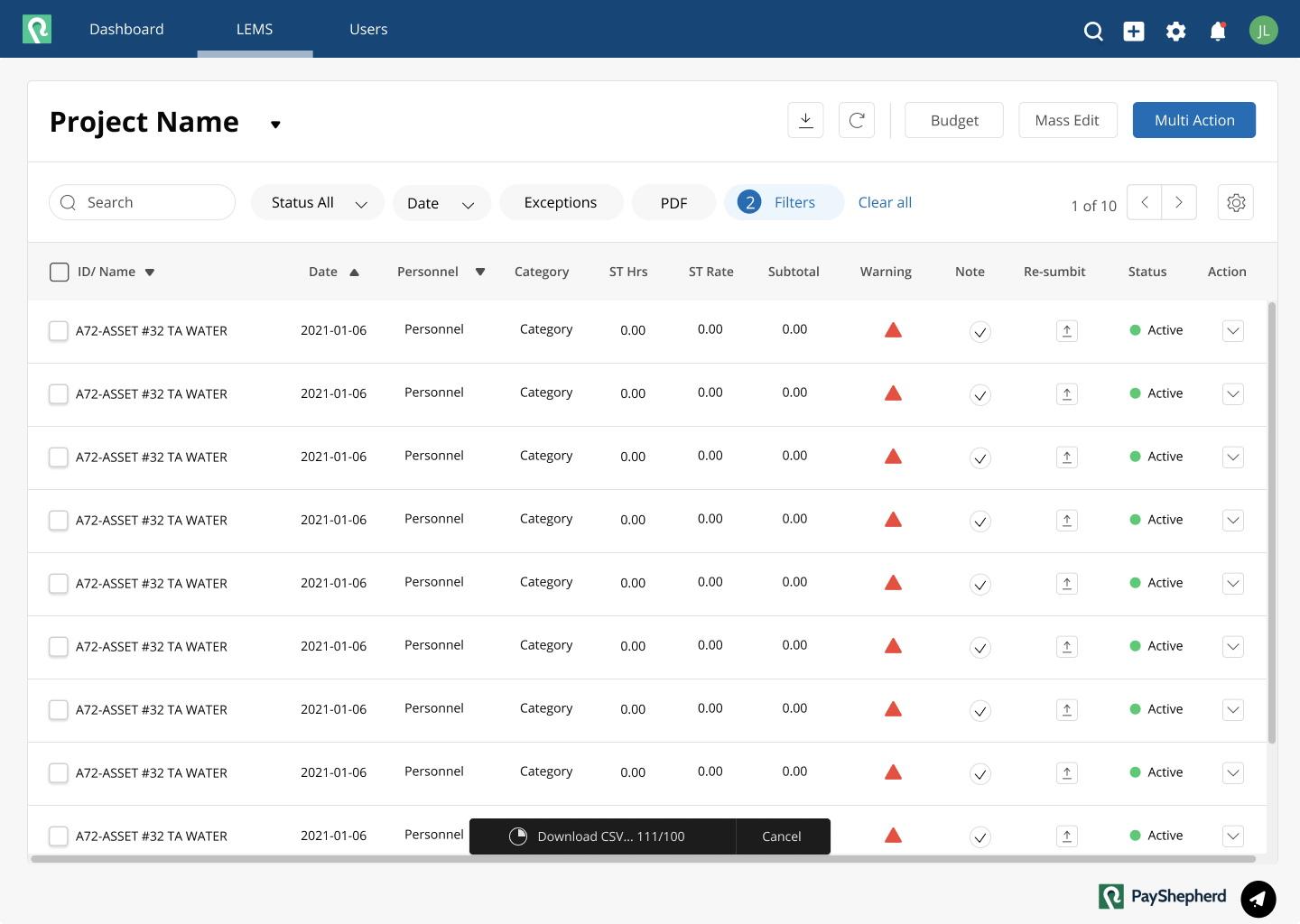Click the add new plus icon
1300x924 pixels.
[1134, 32]
